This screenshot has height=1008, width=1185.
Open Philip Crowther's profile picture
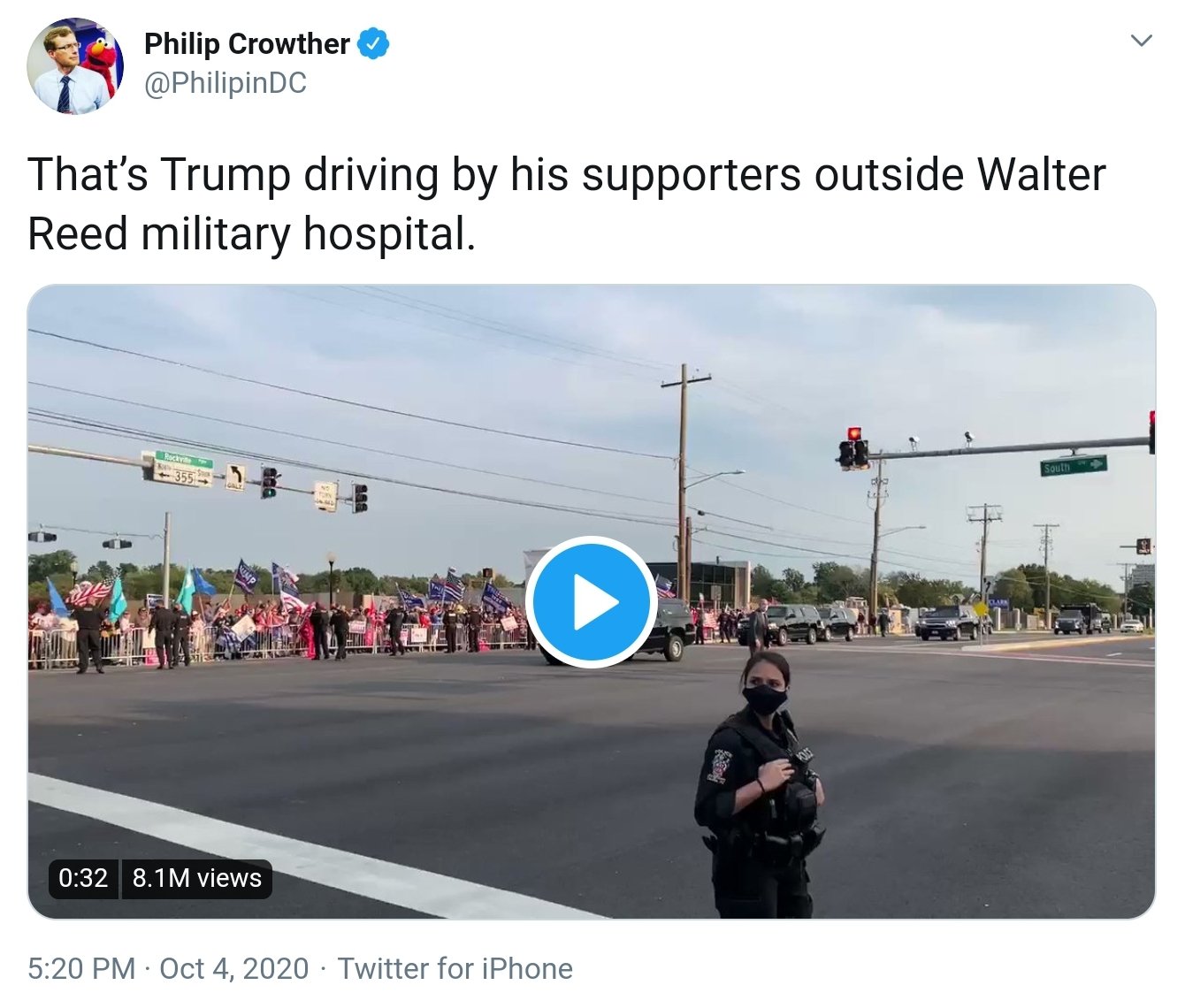tap(75, 66)
